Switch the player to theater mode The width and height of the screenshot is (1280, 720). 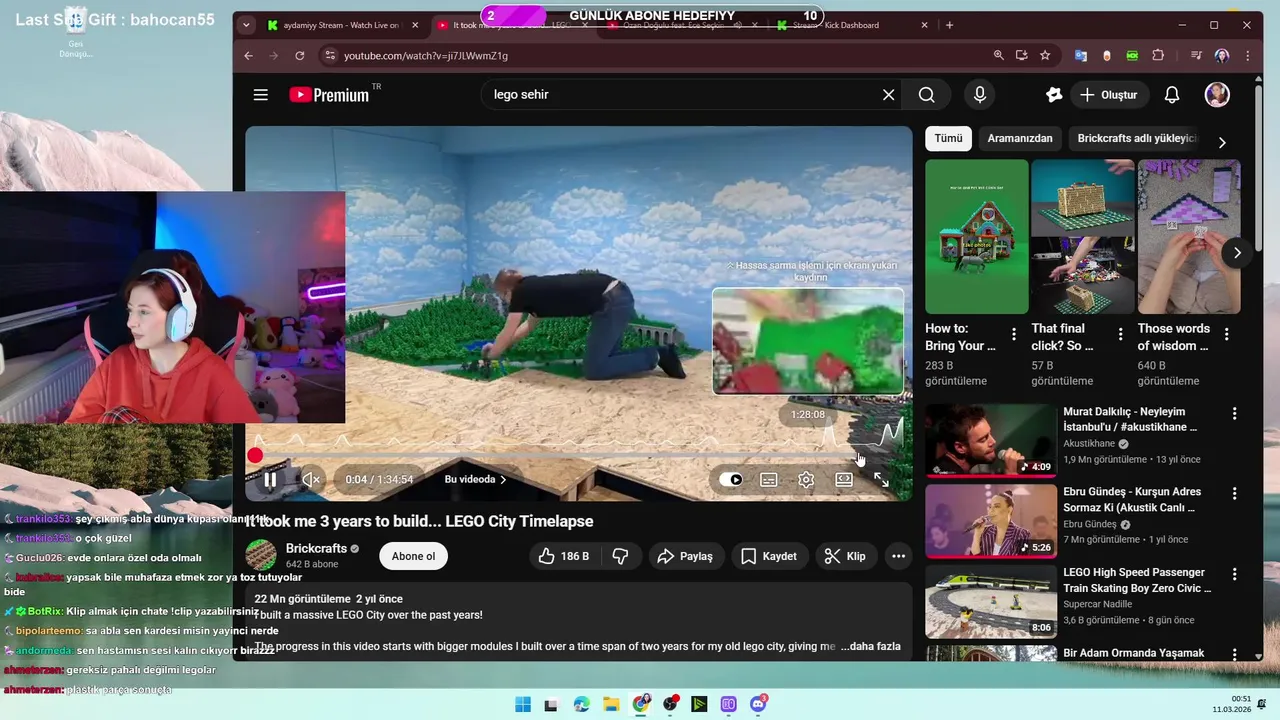(x=844, y=480)
